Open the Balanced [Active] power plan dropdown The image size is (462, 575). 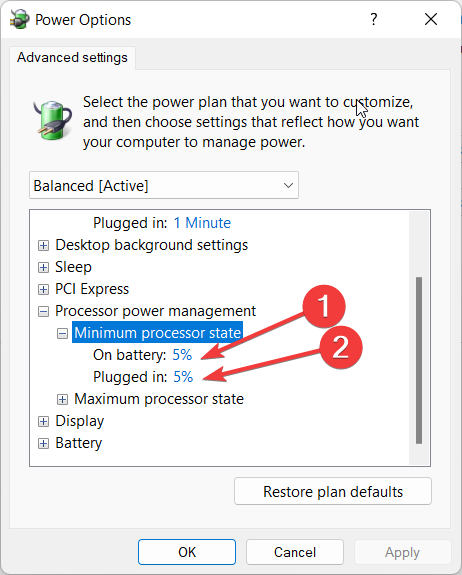click(x=164, y=185)
